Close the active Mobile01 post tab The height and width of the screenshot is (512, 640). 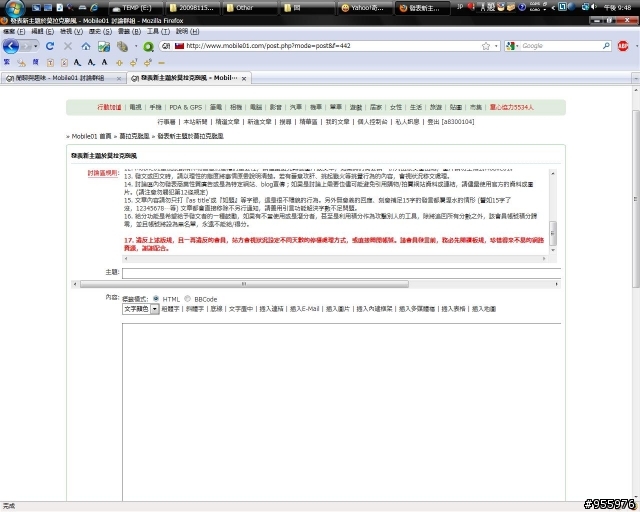[x=244, y=78]
